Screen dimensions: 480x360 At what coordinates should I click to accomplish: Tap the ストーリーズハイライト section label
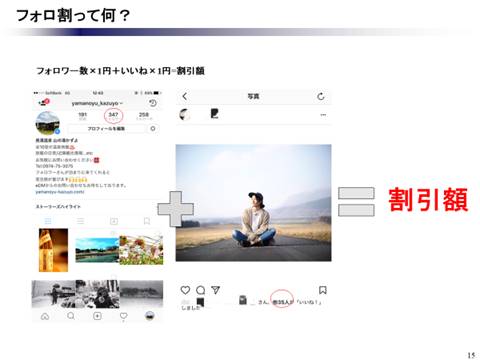click(x=58, y=207)
